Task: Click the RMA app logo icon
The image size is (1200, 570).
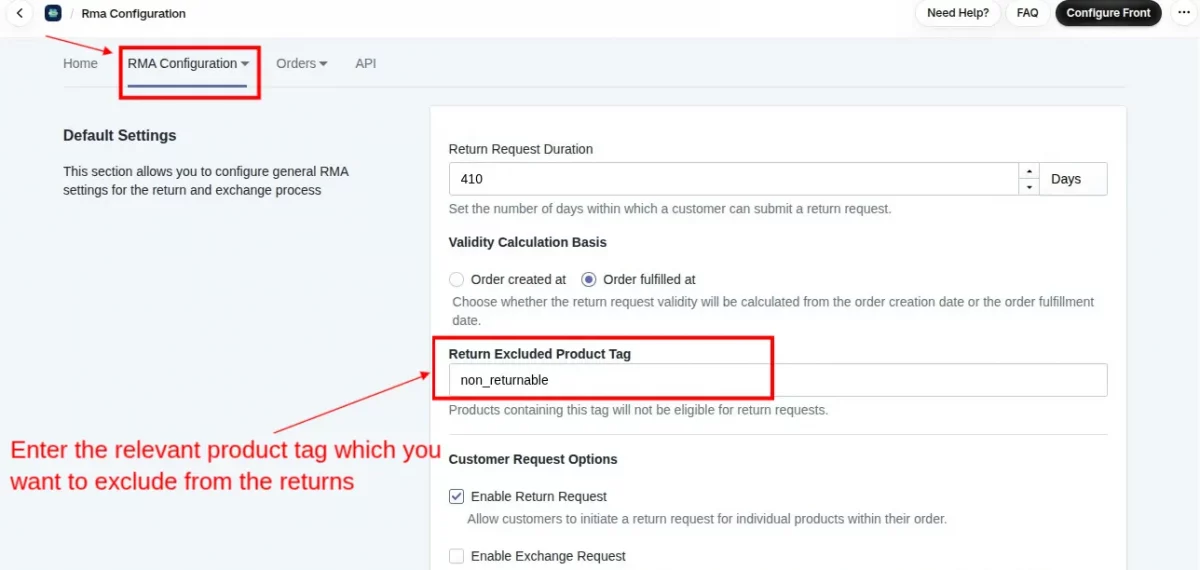Action: (x=53, y=13)
